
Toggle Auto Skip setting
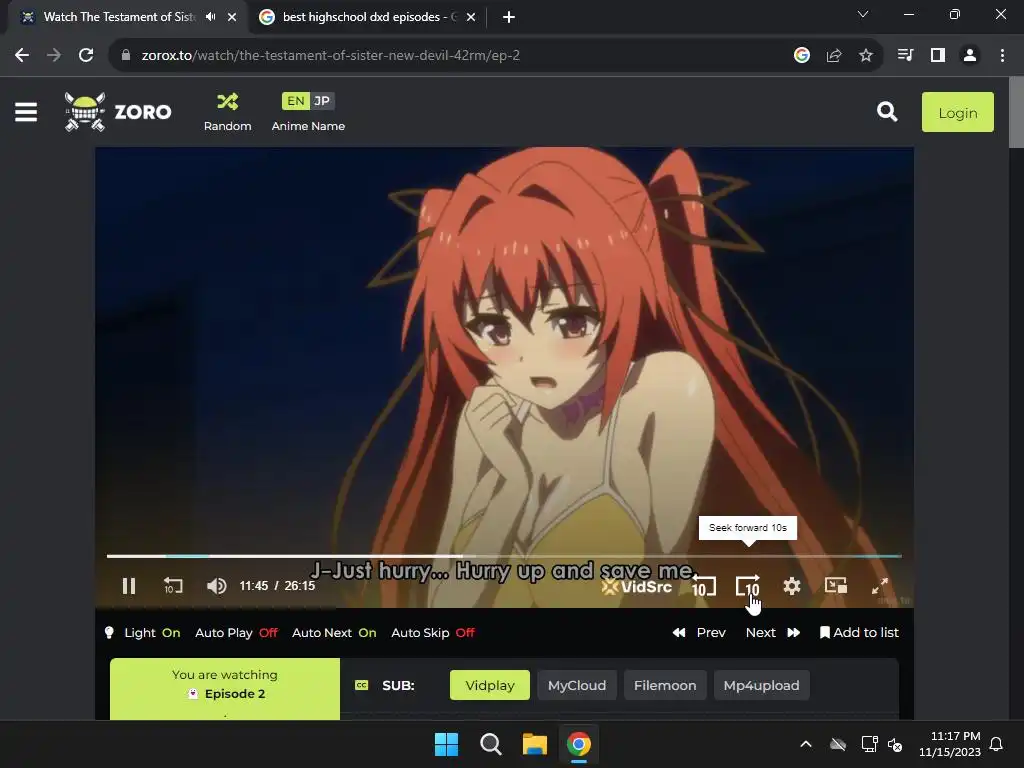433,633
